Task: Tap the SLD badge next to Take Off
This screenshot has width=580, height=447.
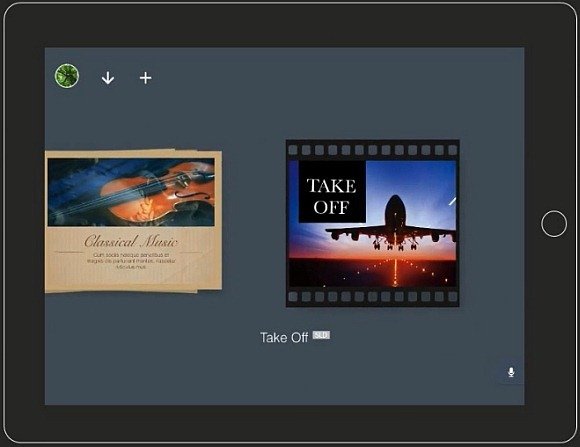Action: point(321,335)
